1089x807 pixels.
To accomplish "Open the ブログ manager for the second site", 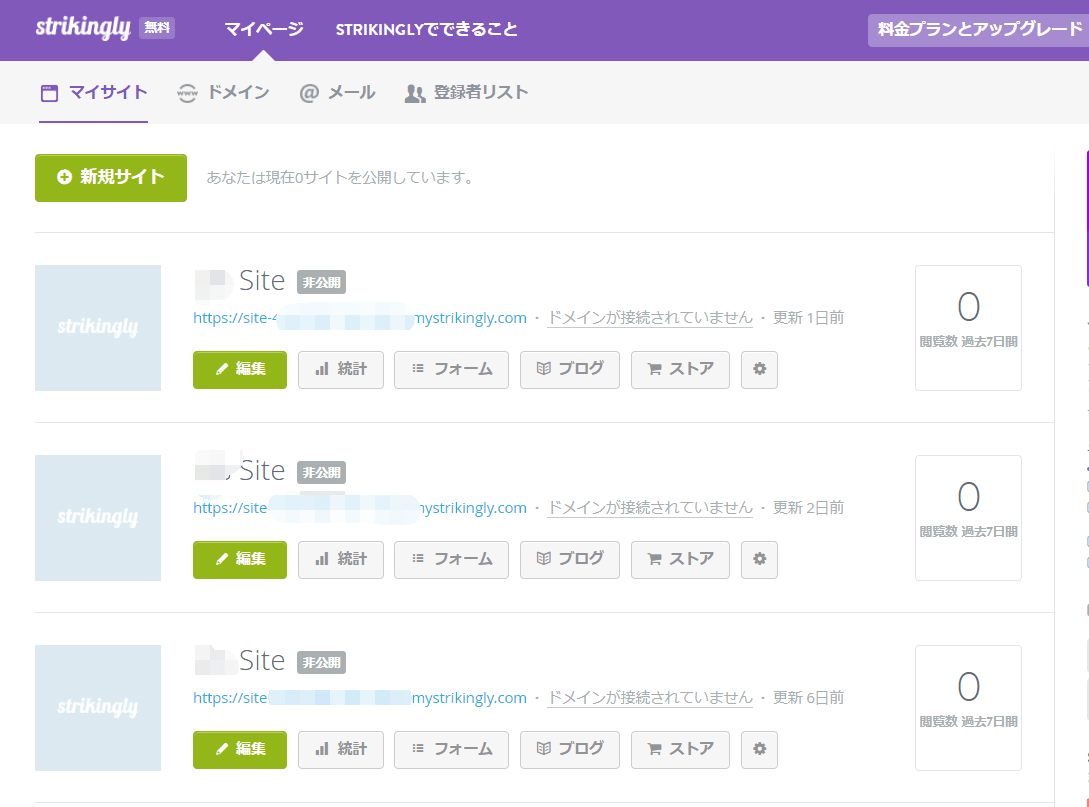I will [x=569, y=559].
